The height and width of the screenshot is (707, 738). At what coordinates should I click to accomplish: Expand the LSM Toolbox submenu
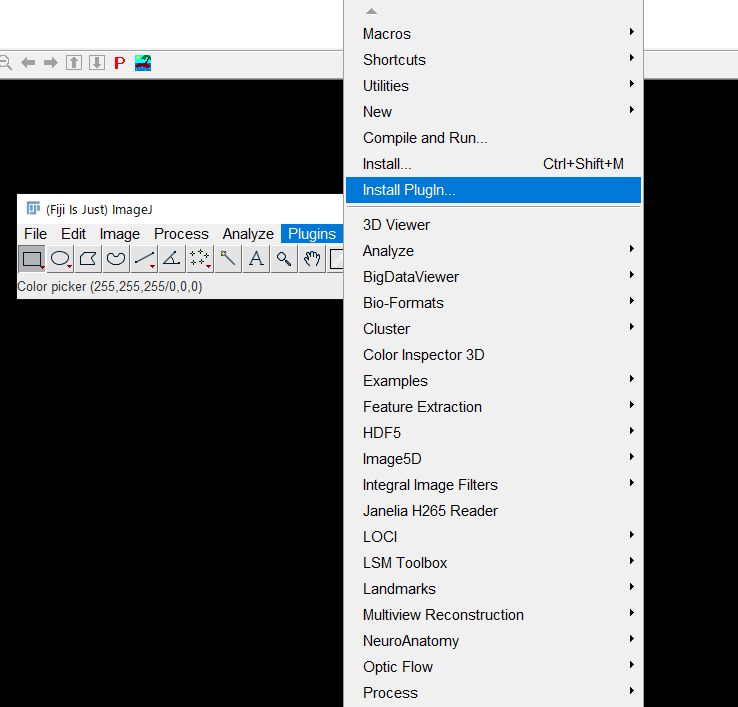coord(493,563)
